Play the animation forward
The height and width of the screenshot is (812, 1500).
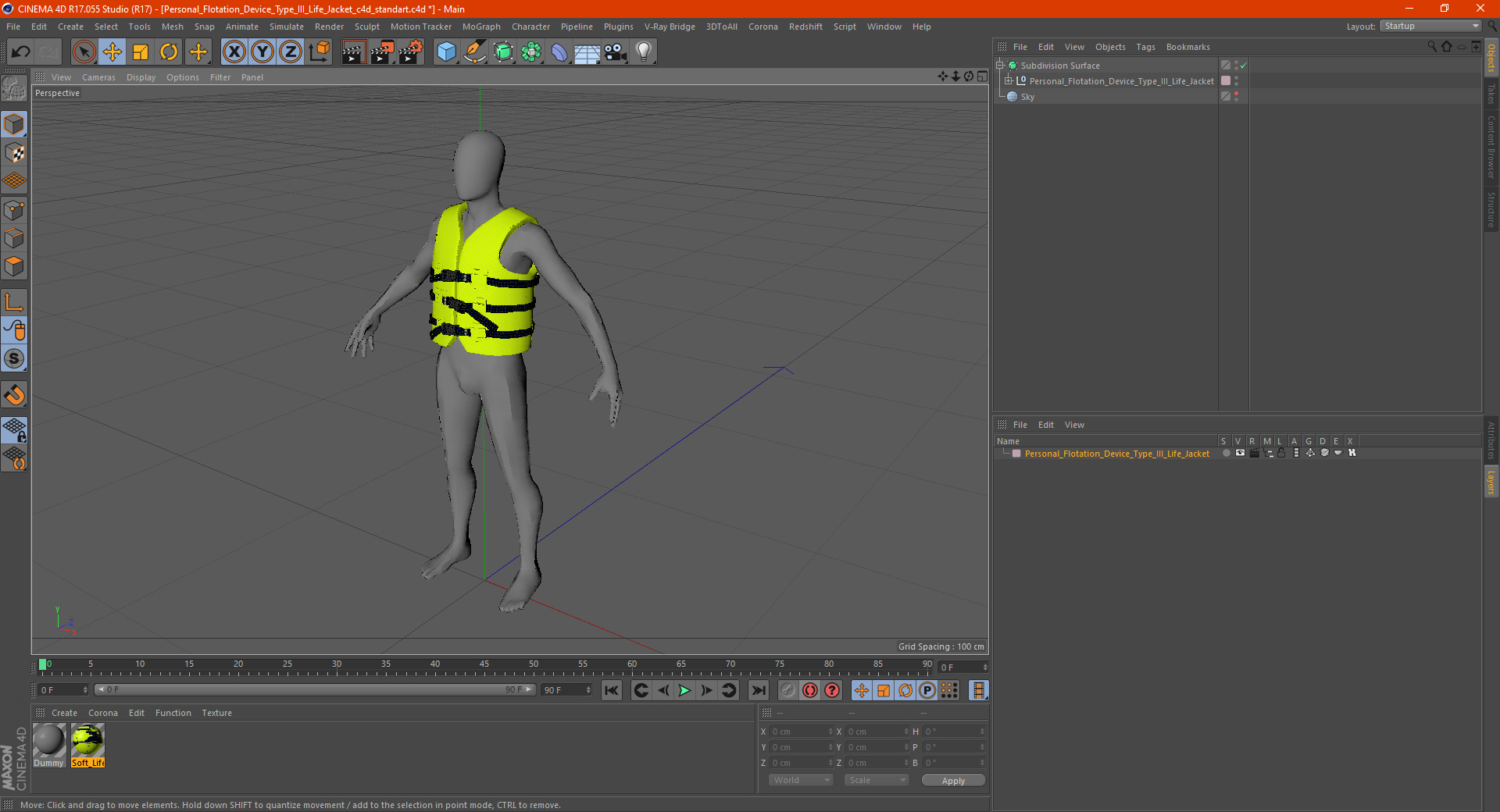pos(684,690)
